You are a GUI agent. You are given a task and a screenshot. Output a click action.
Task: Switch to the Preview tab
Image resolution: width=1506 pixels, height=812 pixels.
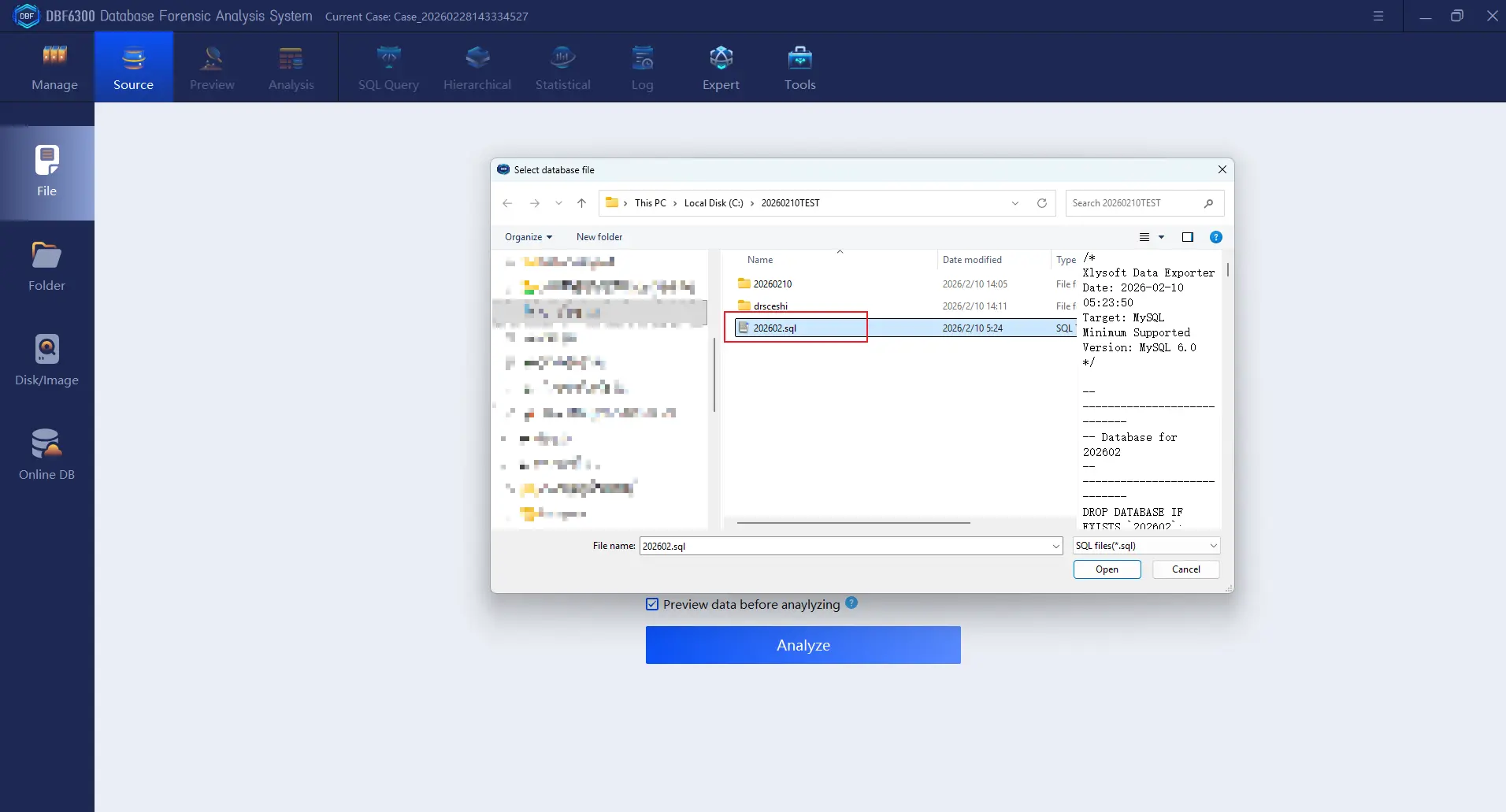(x=212, y=67)
